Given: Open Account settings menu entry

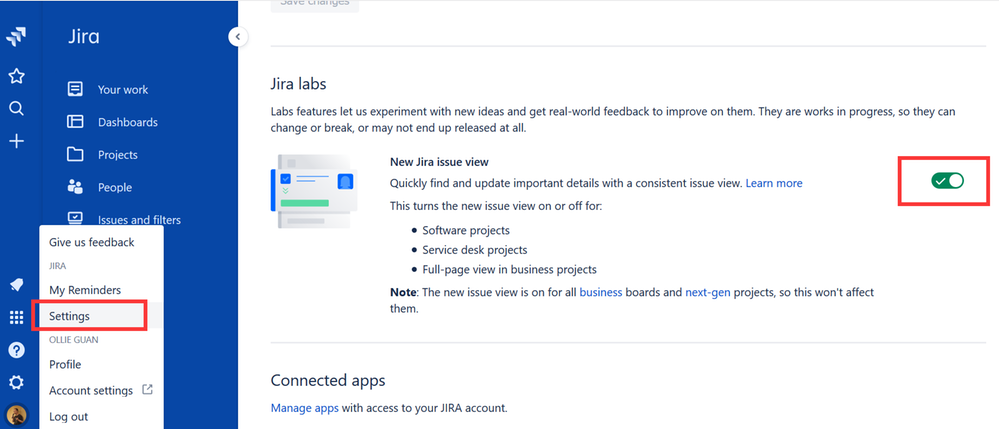Looking at the screenshot, I should click(90, 391).
